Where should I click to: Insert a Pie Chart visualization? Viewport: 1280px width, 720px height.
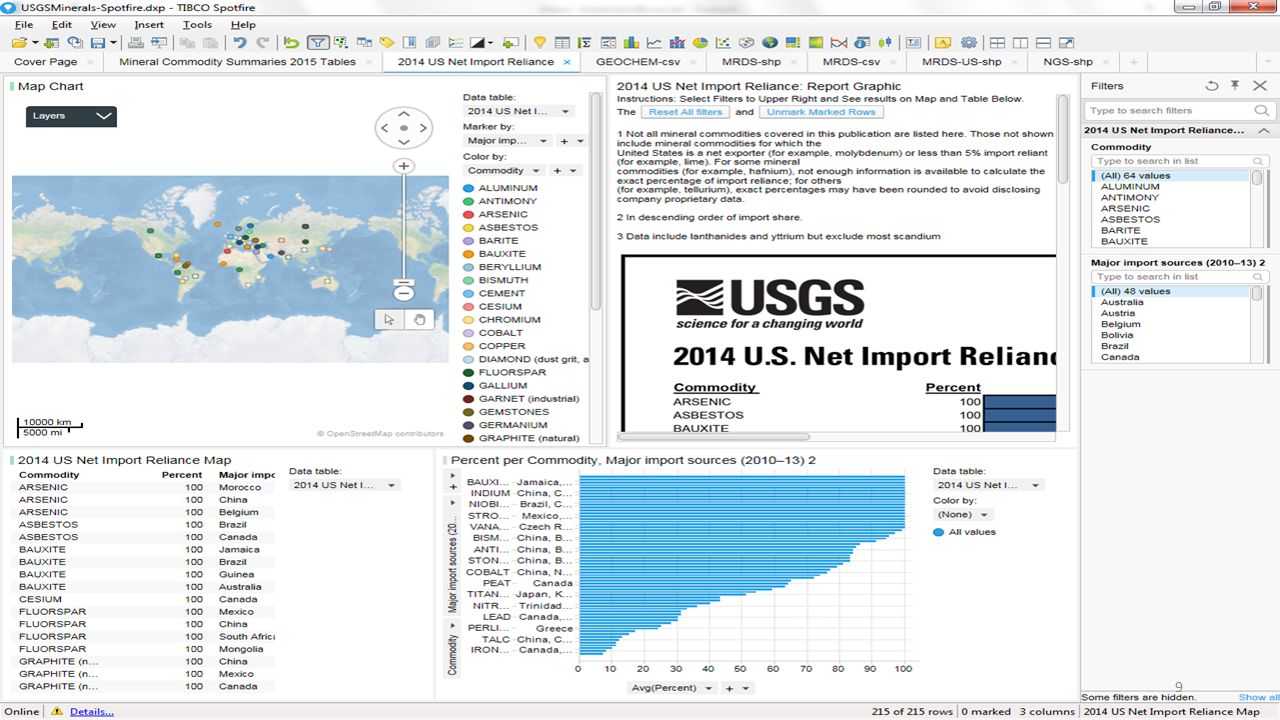point(700,43)
